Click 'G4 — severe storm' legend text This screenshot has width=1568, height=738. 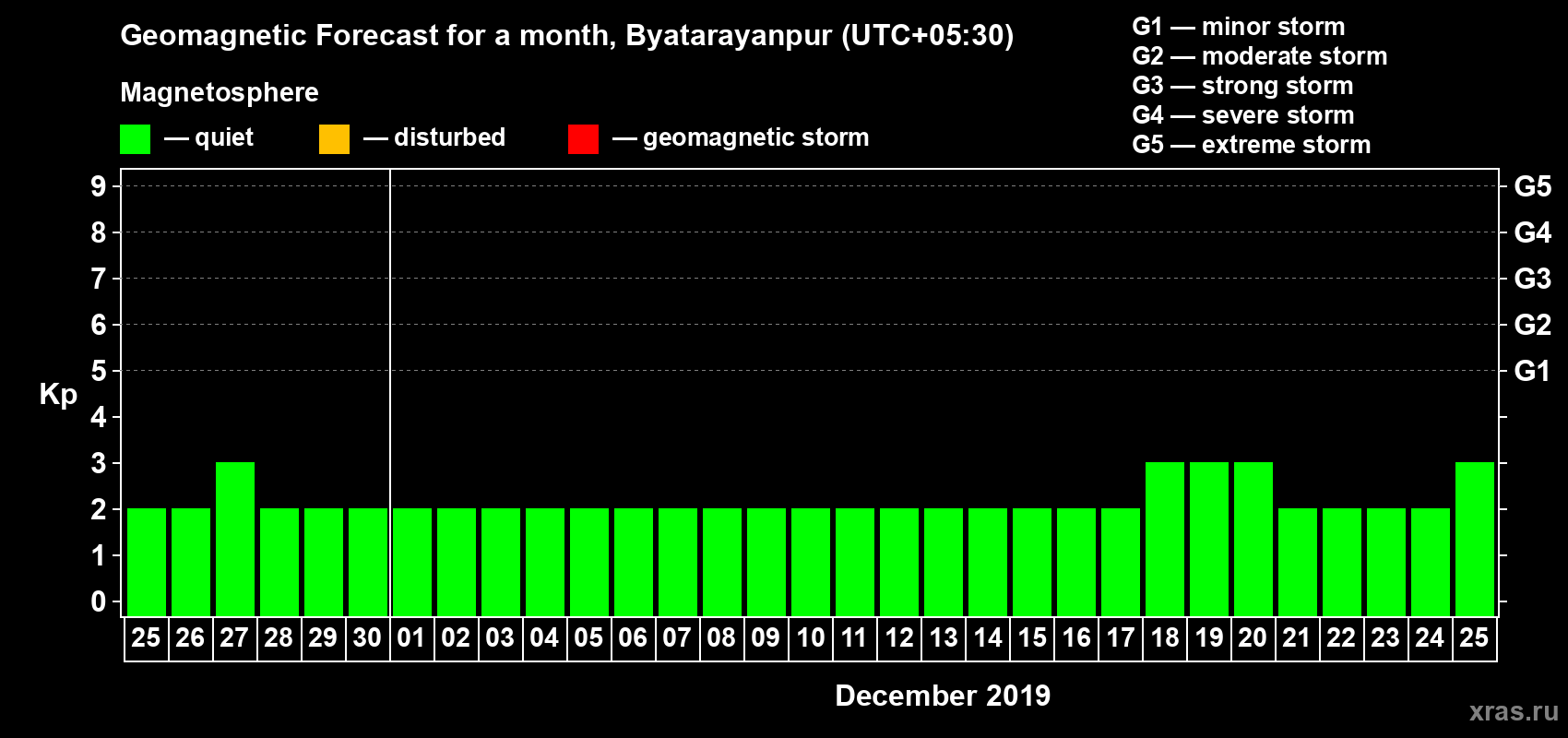1242,115
